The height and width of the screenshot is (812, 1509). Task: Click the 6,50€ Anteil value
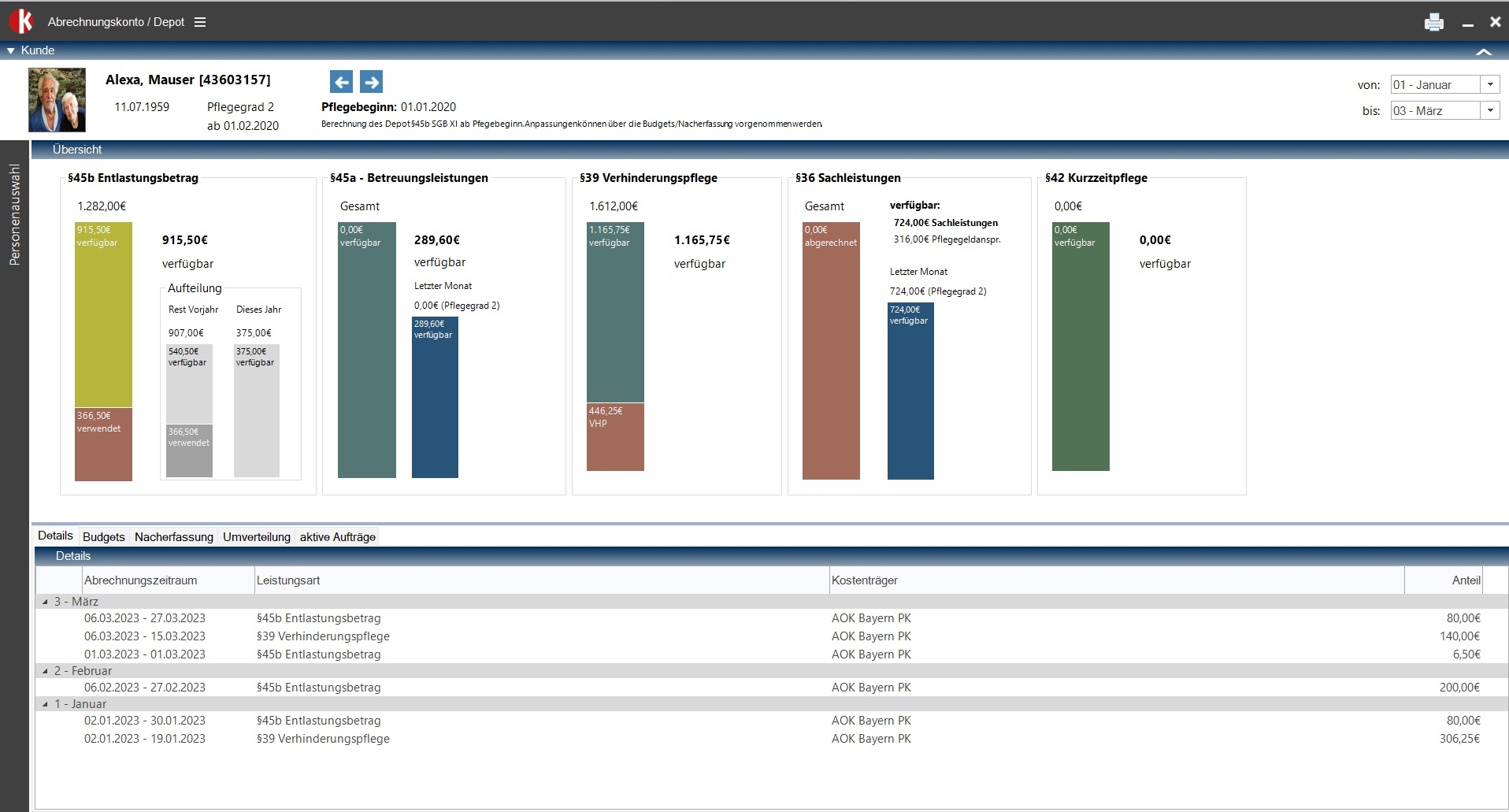(x=1466, y=654)
